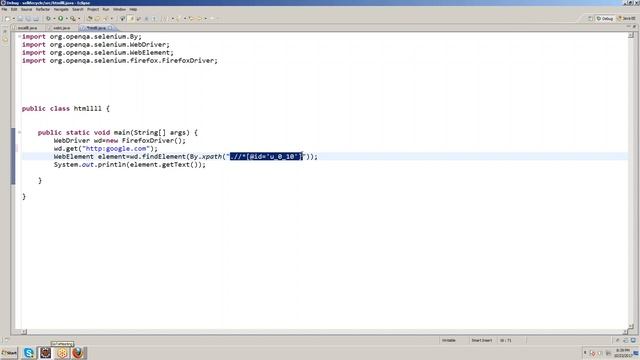Click the Open Type toolbar icon
Viewport: 640px width, 360px height.
tap(90, 18)
